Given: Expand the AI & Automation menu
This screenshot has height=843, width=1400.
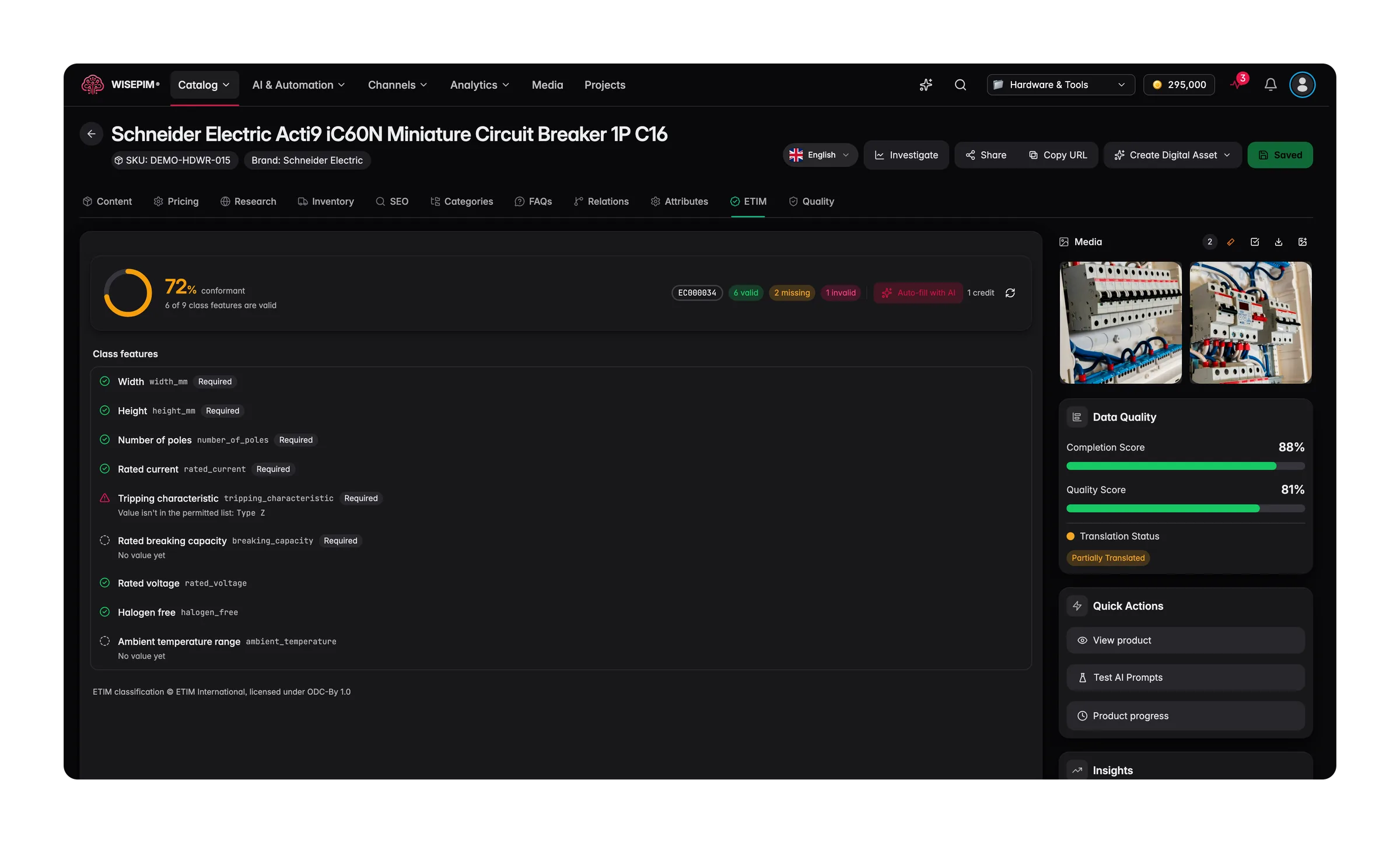Looking at the screenshot, I should tap(299, 85).
